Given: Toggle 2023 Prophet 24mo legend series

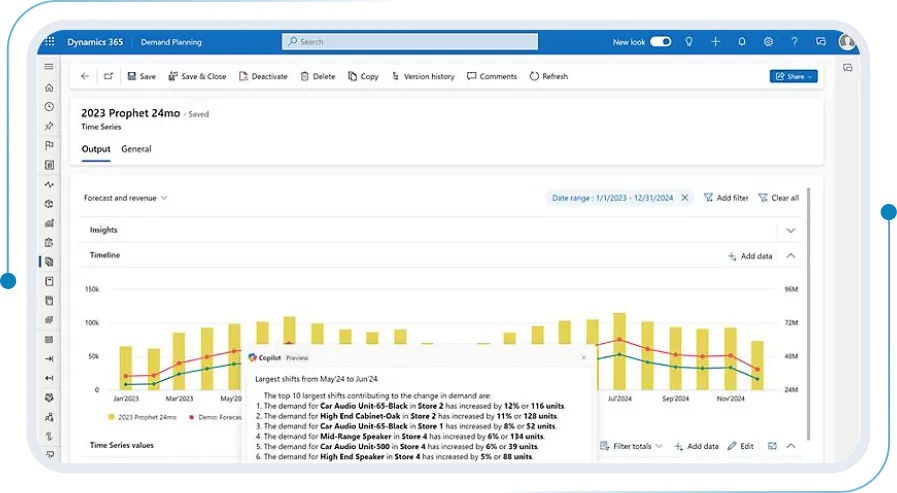Looking at the screenshot, I should click(x=142, y=417).
